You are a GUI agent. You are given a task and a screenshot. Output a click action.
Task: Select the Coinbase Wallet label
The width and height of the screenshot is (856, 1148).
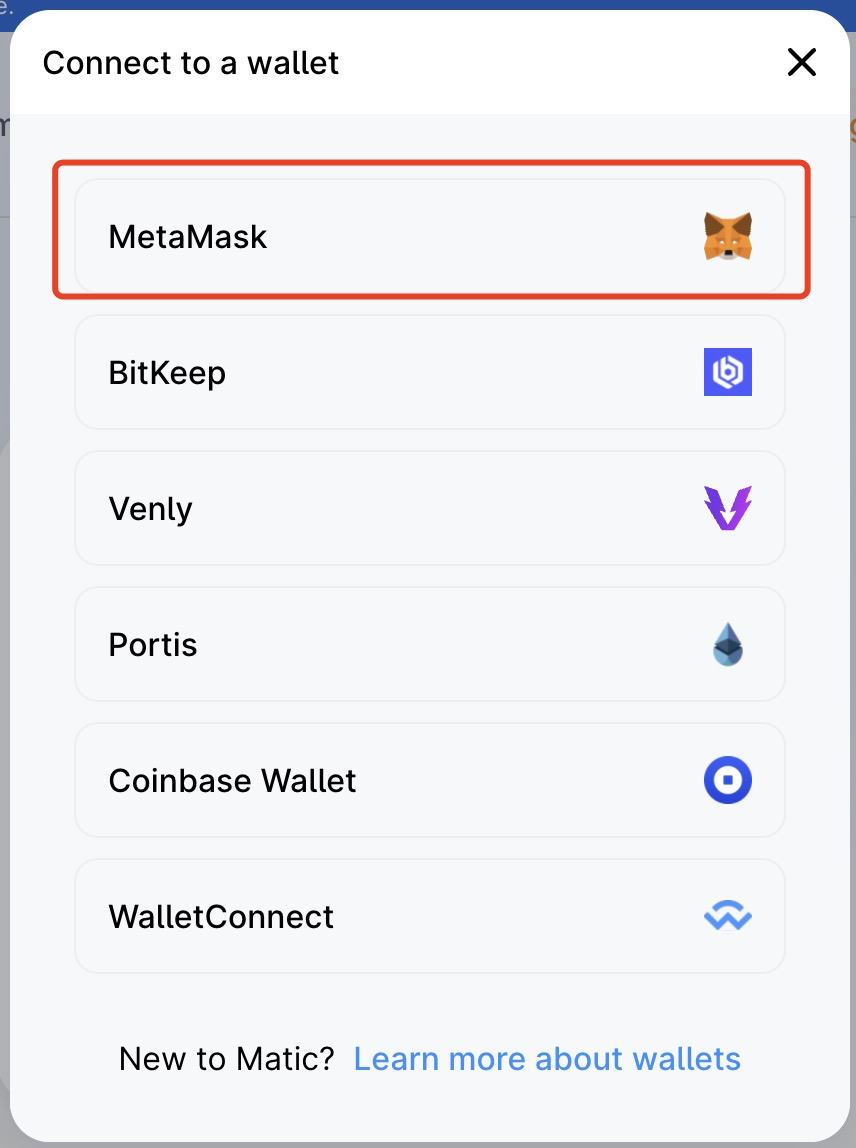tap(232, 780)
